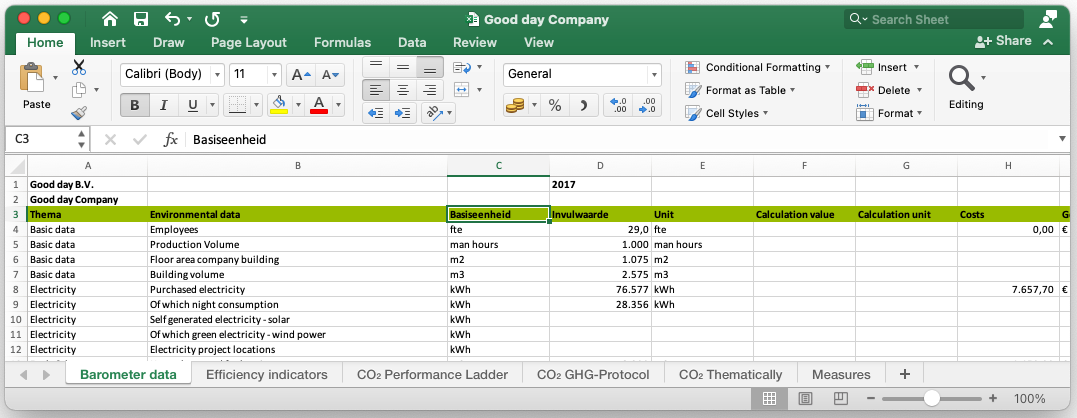The image size is (1077, 418).
Task: Toggle Underline formatting
Action: (x=192, y=105)
